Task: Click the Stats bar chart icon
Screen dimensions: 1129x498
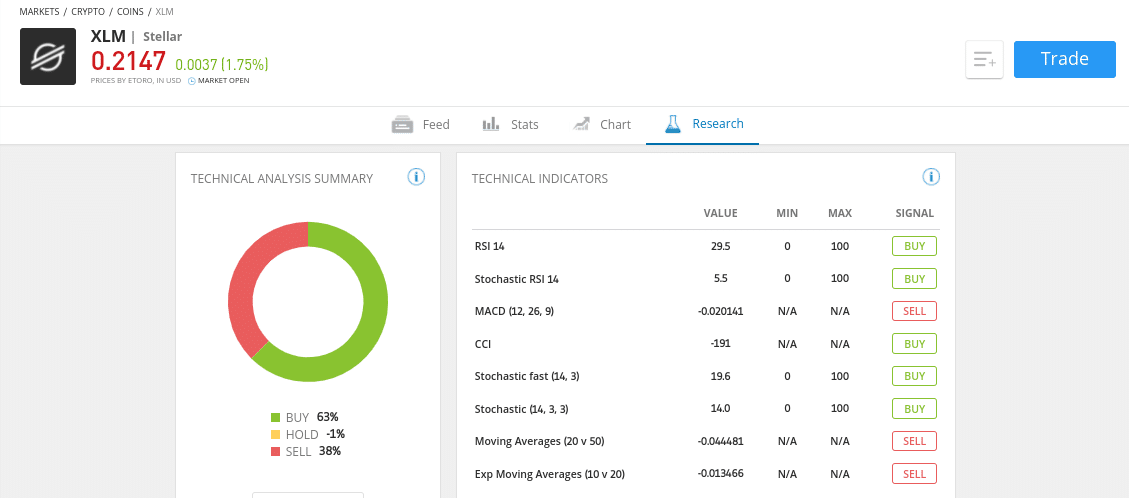Action: [x=491, y=124]
